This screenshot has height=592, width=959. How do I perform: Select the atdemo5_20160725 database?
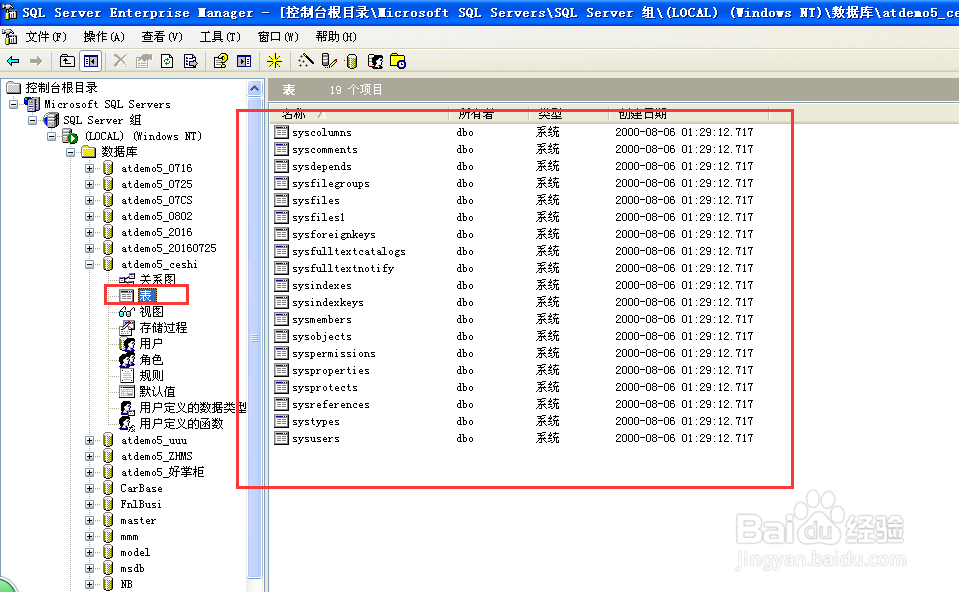click(169, 248)
